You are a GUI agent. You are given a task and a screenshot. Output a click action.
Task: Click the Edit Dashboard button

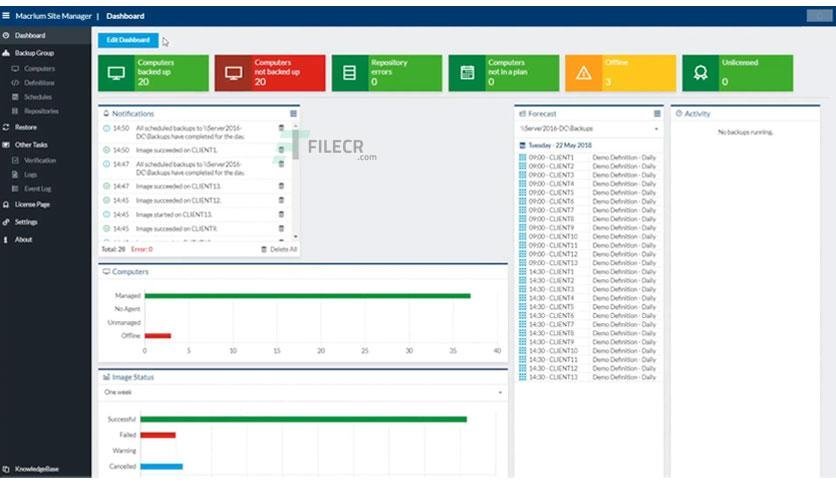pos(128,40)
